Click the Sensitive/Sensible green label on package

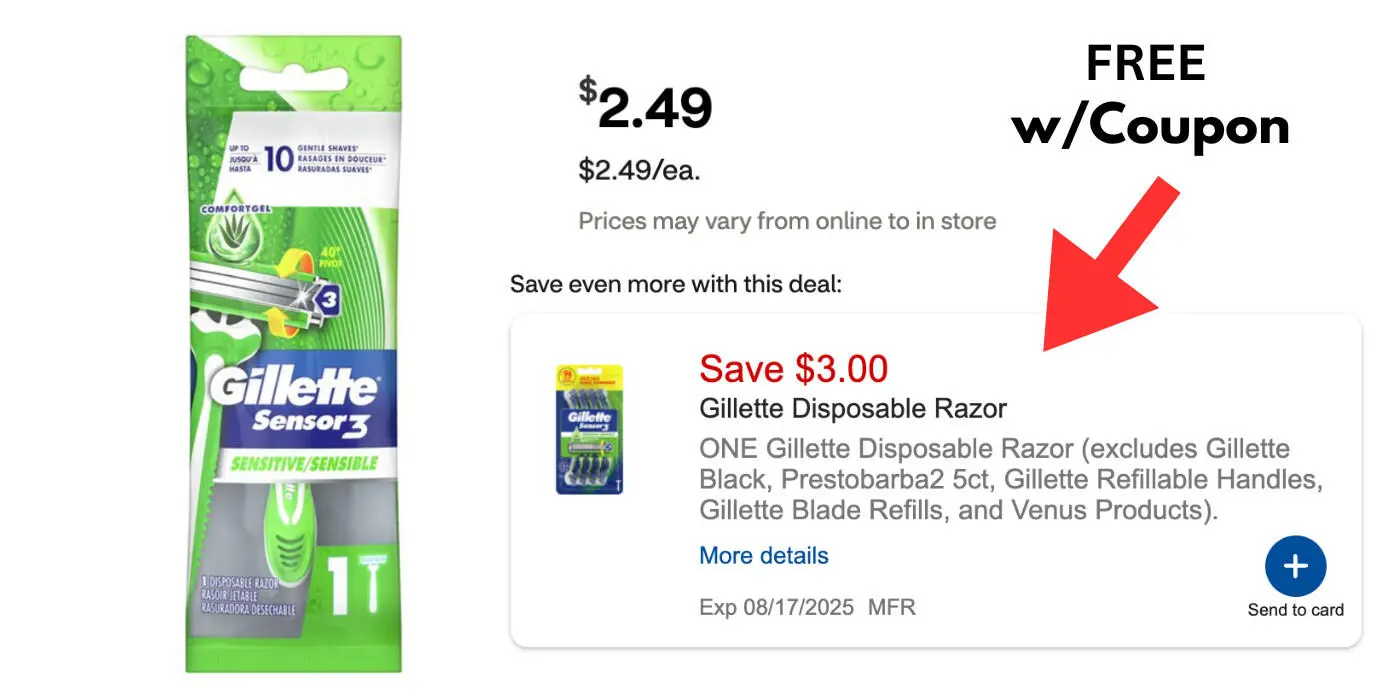(x=304, y=463)
